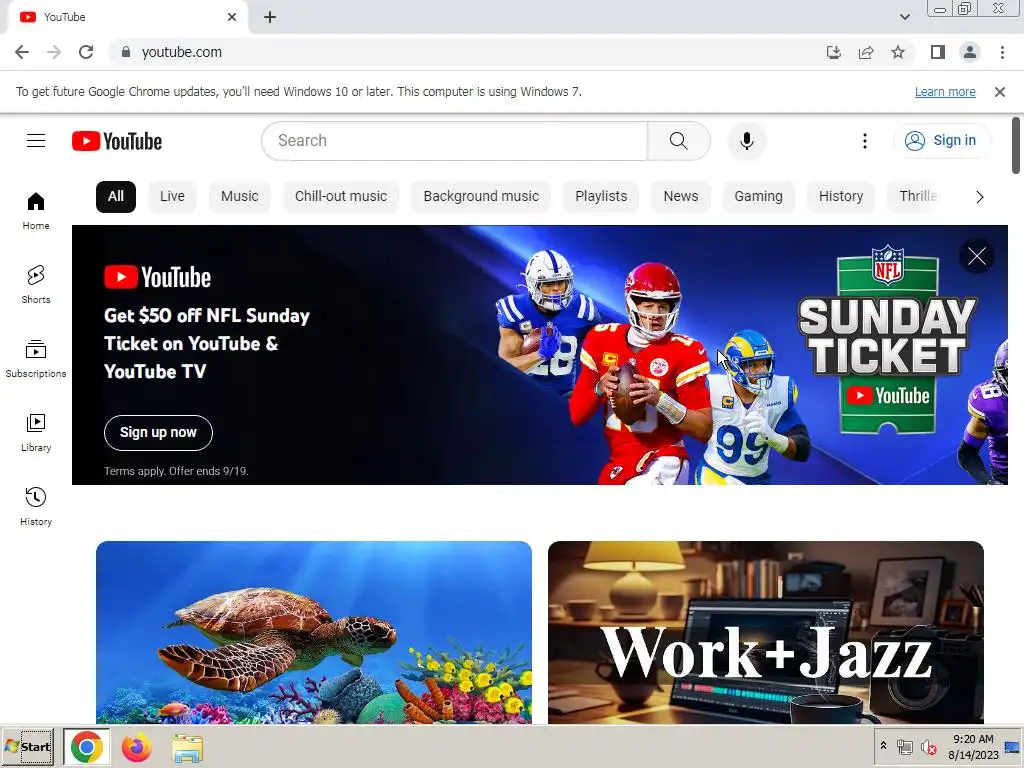
Task: Click the install app icon in address bar
Action: click(834, 52)
